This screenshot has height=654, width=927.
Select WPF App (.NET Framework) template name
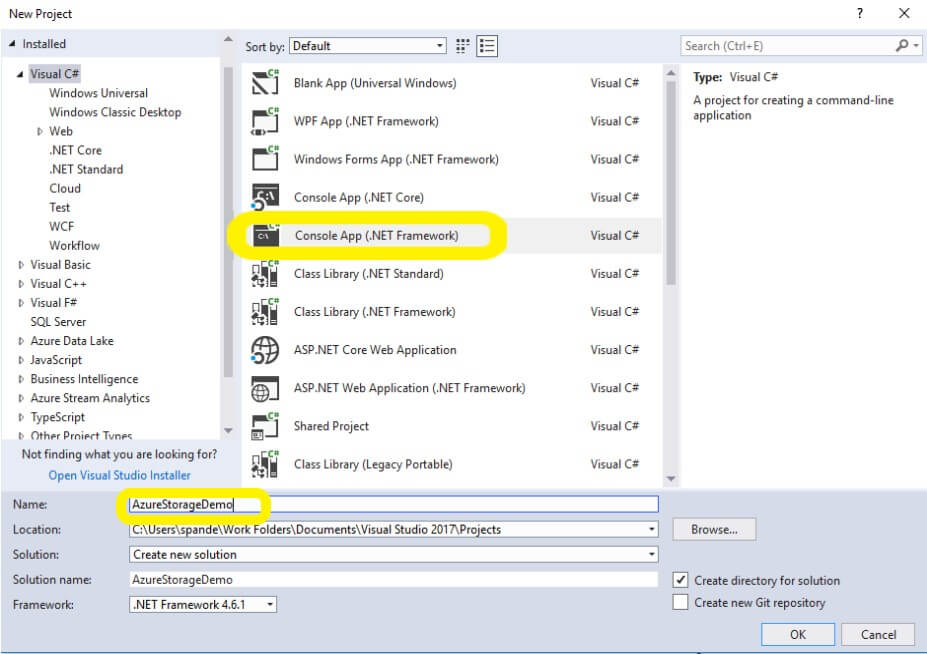click(366, 121)
